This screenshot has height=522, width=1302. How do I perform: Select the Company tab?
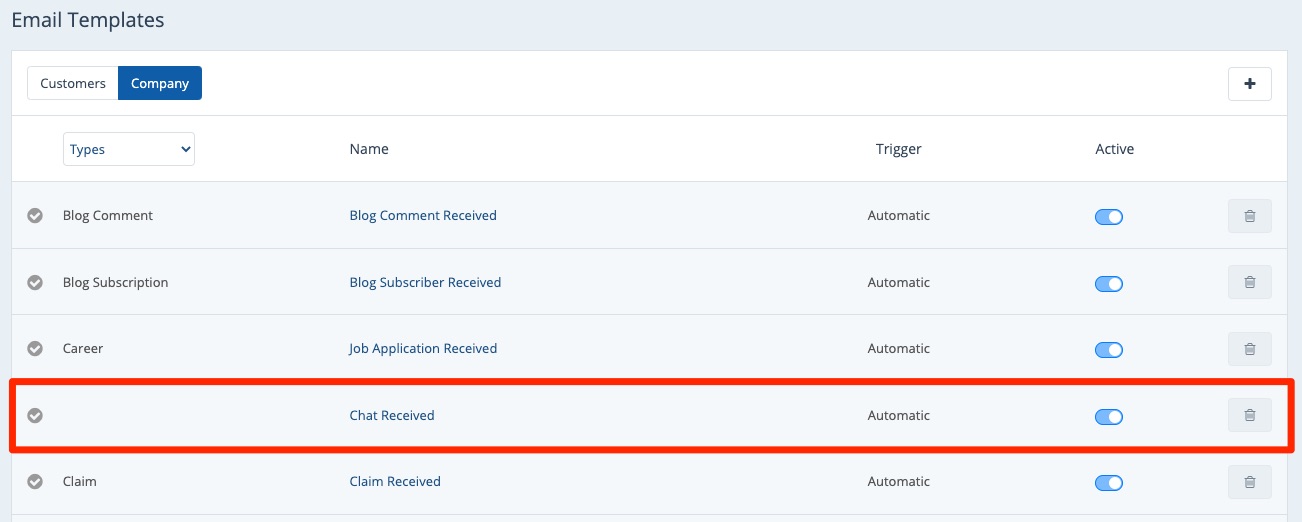(x=160, y=84)
